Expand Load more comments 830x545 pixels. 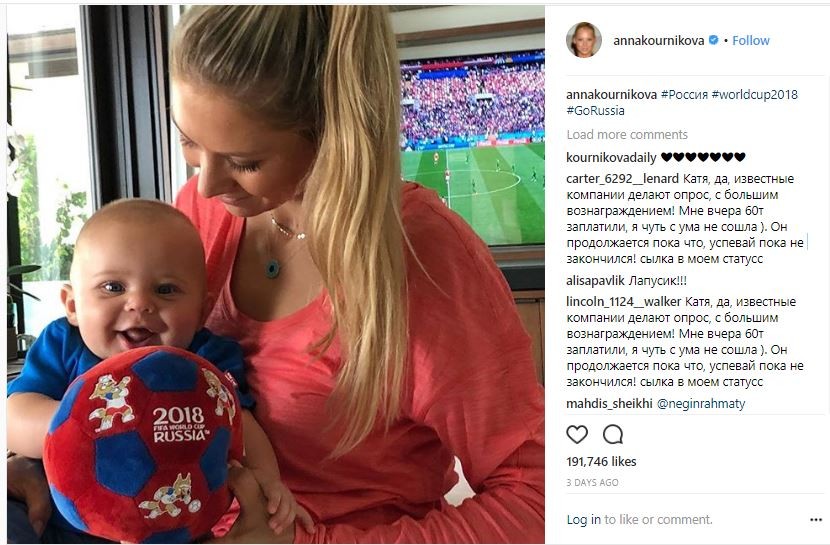tap(627, 134)
